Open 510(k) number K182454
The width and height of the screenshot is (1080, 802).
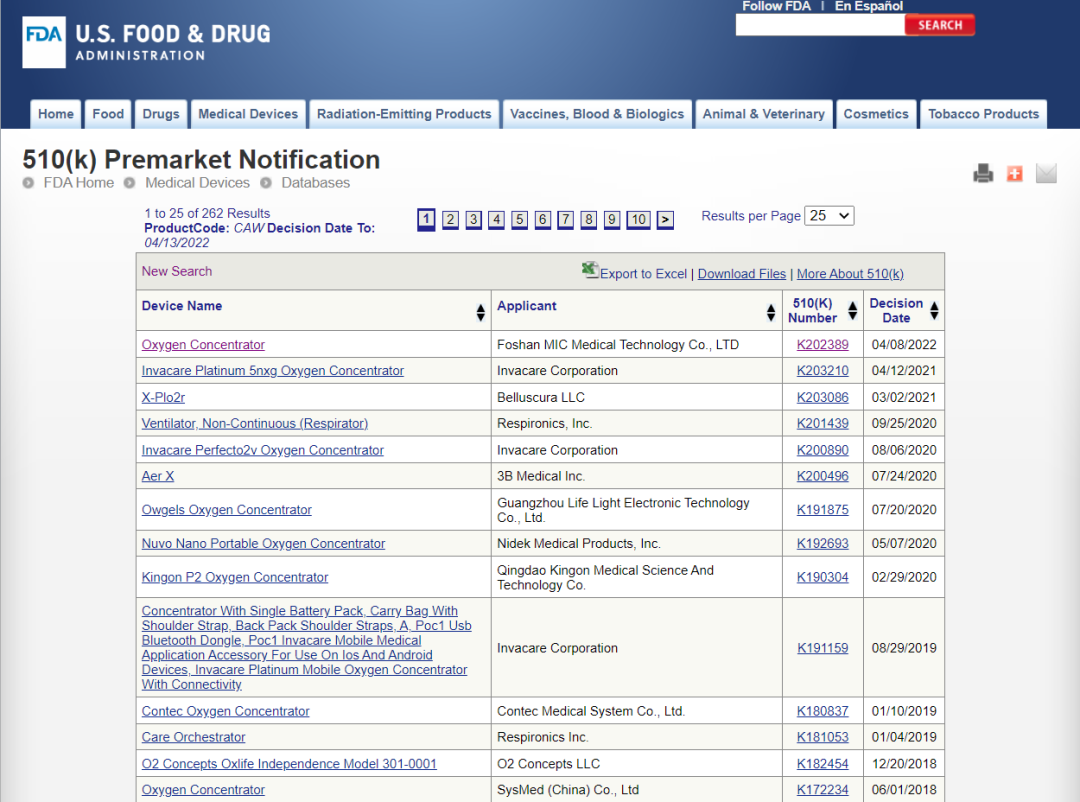(822, 764)
